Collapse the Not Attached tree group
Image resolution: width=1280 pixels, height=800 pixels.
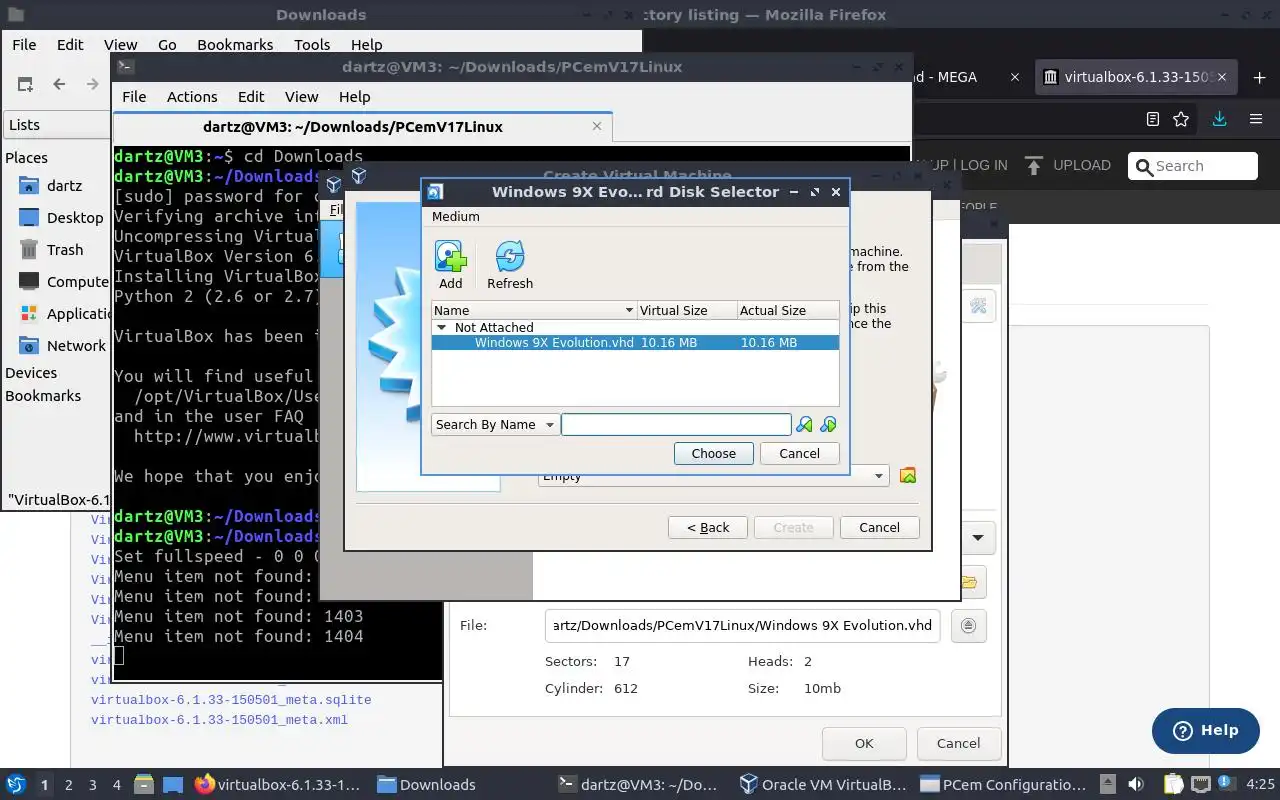(442, 328)
